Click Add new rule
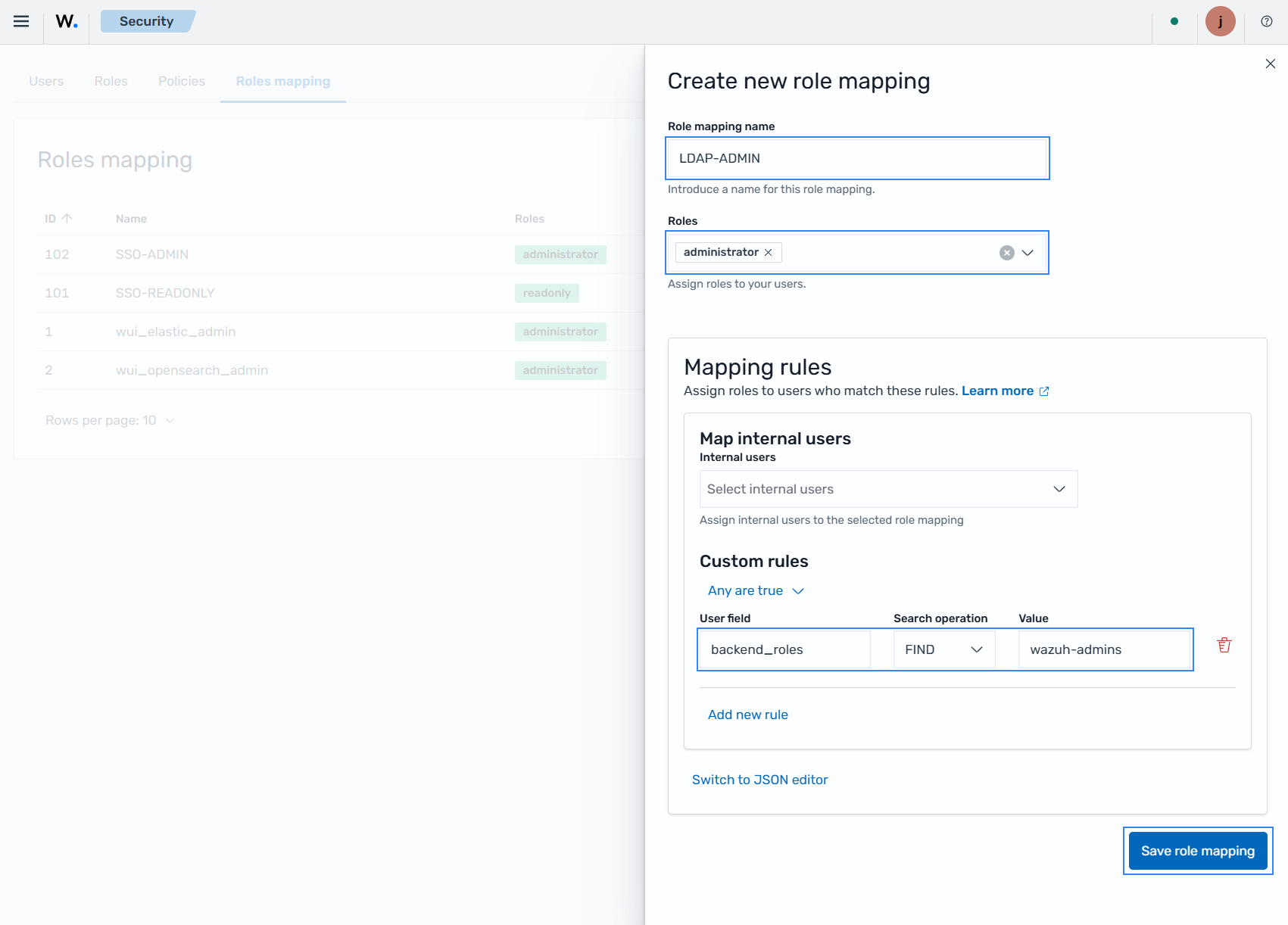1288x925 pixels. pos(748,715)
